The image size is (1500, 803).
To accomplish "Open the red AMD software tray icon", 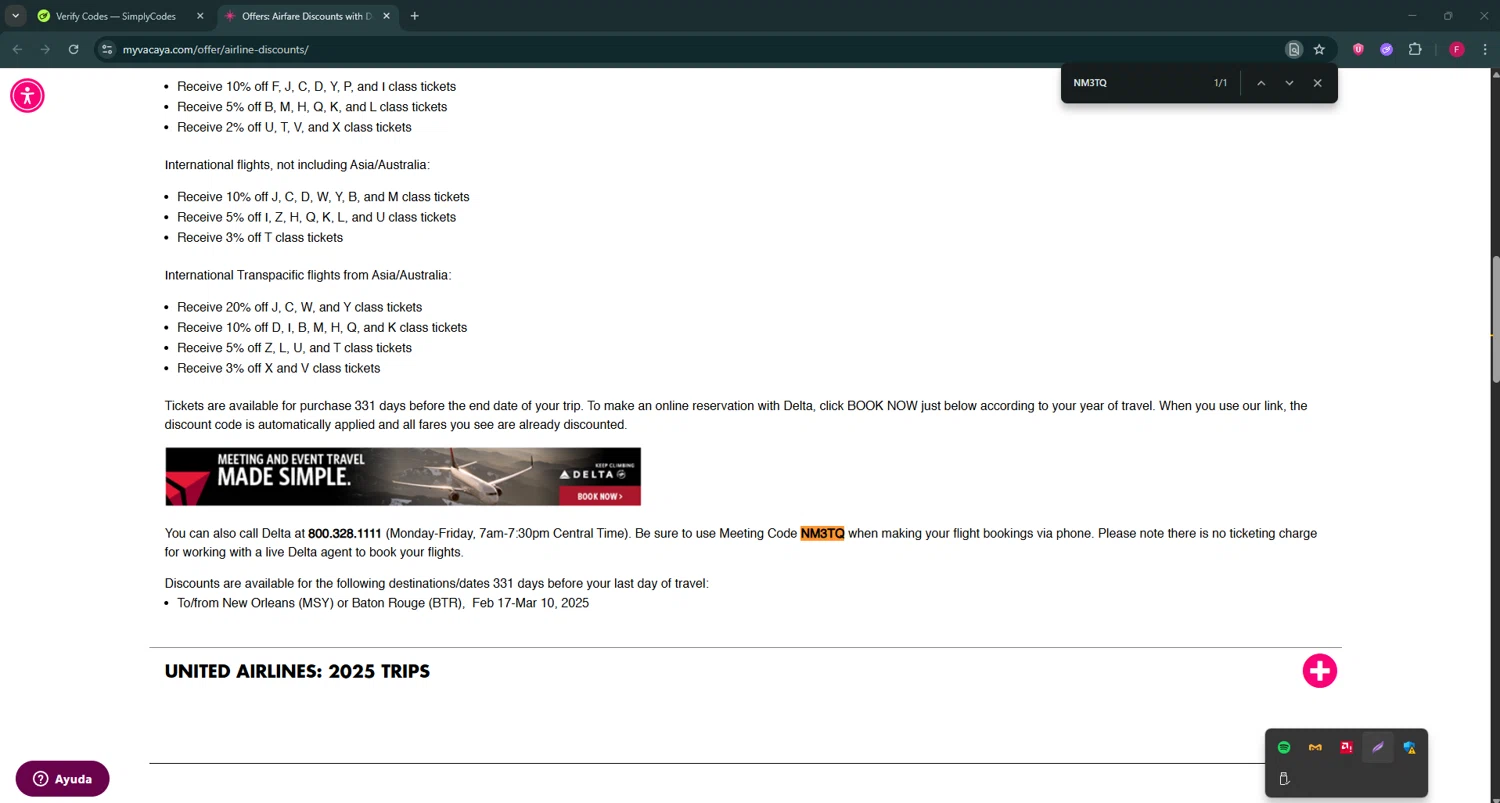I will click(1346, 747).
